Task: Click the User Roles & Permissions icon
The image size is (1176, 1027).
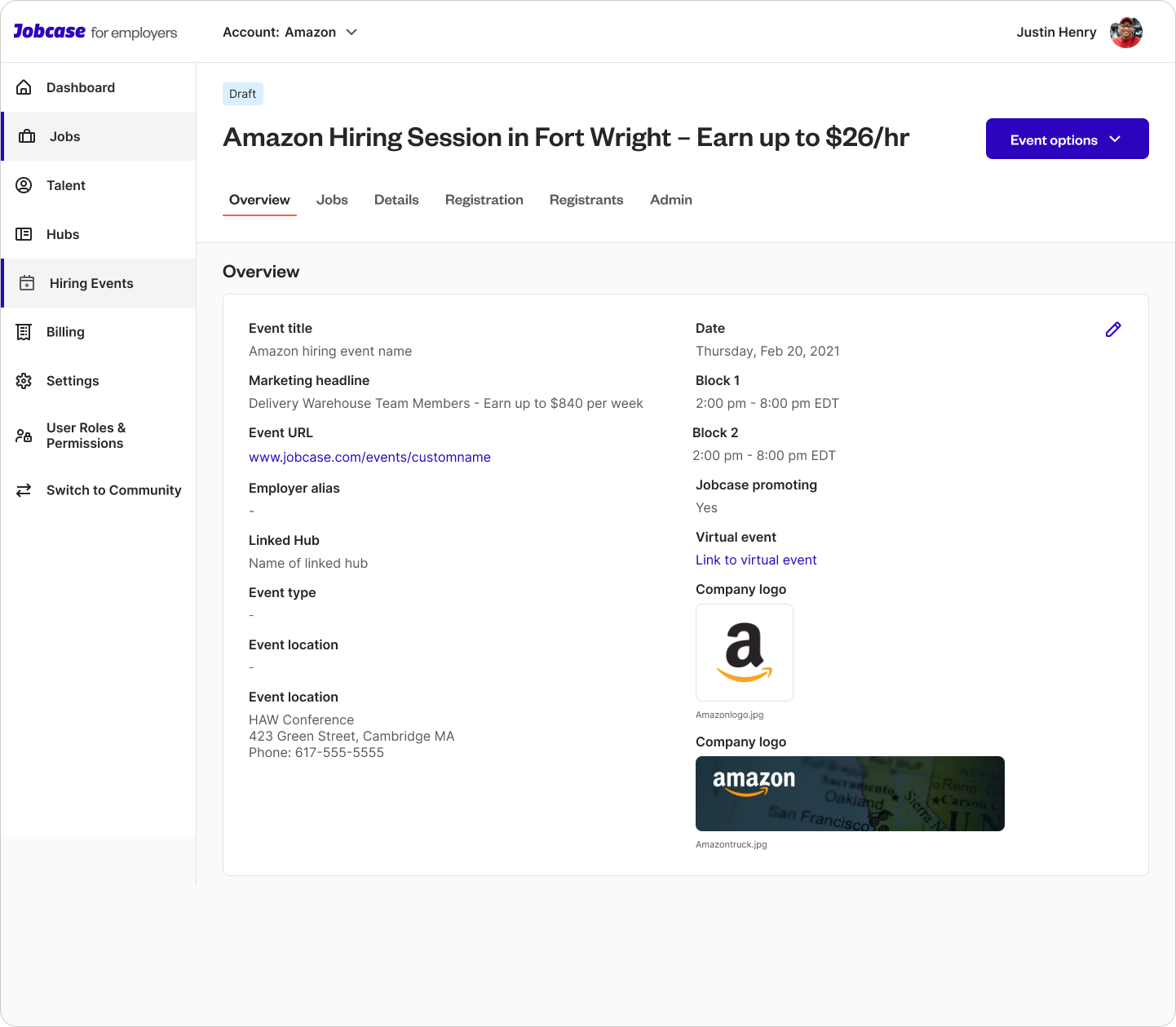Action: [x=24, y=436]
